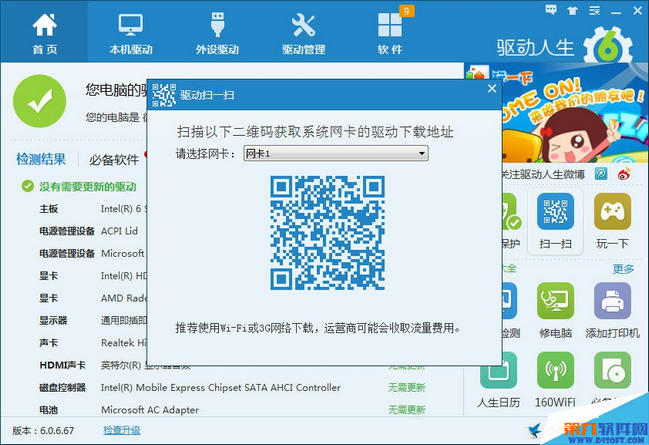Open the 外设驱动 tab
This screenshot has width=649, height=445.
click(x=217, y=32)
